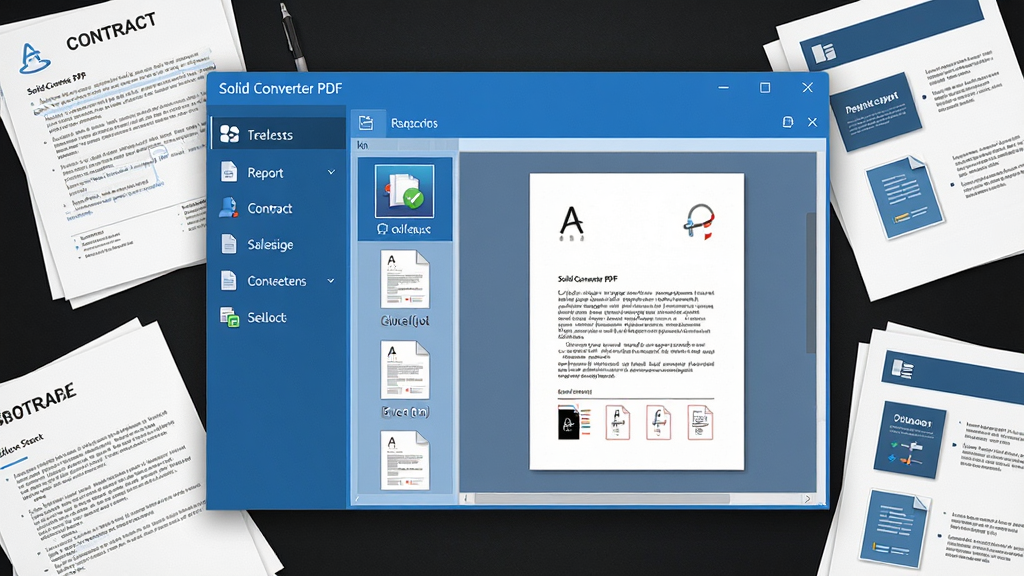This screenshot has height=576, width=1024.
Task: Select the fourth page thumbnail at the bottom
Action: click(405, 460)
